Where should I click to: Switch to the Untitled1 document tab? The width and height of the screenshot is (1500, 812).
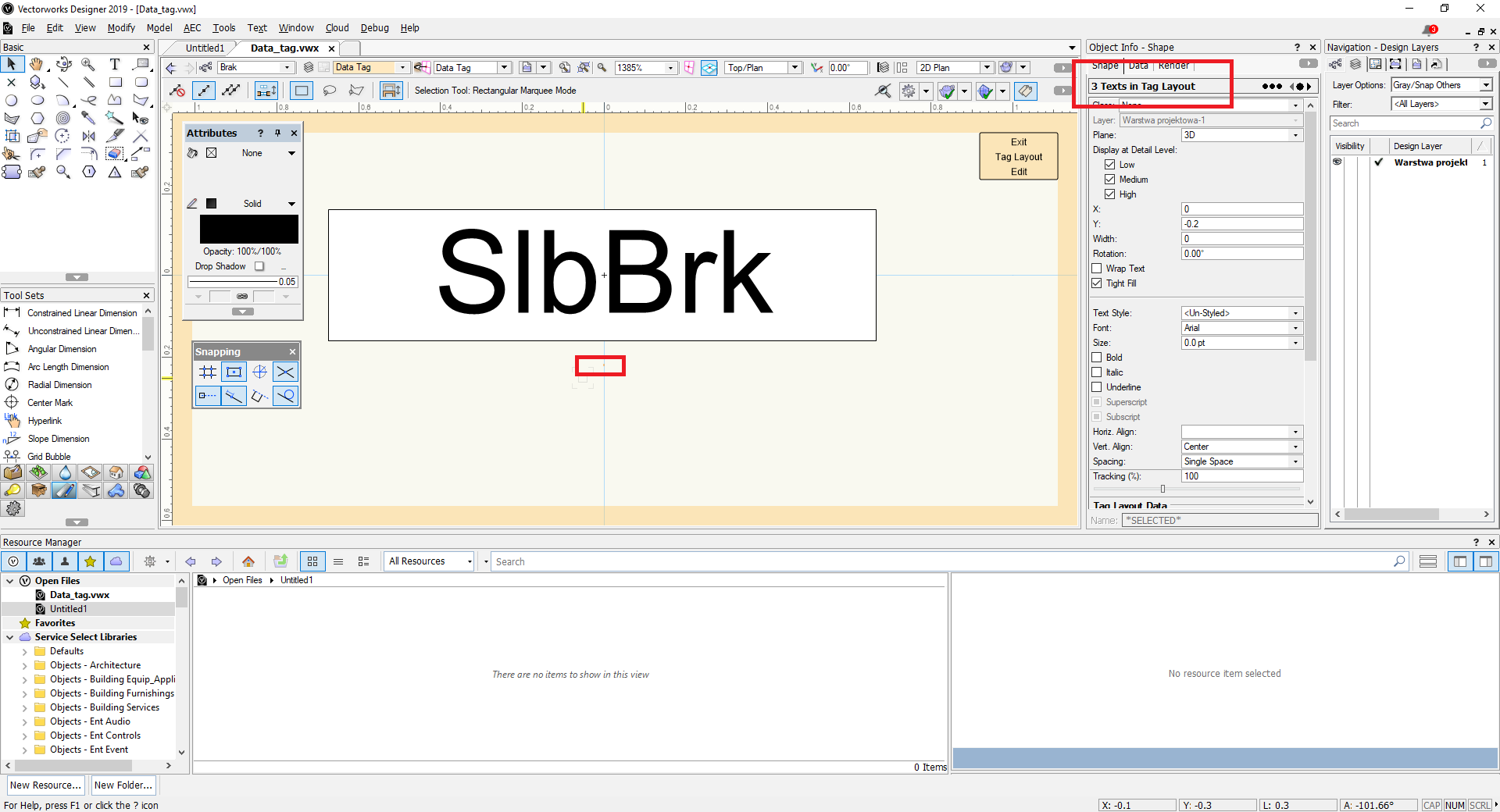[205, 48]
